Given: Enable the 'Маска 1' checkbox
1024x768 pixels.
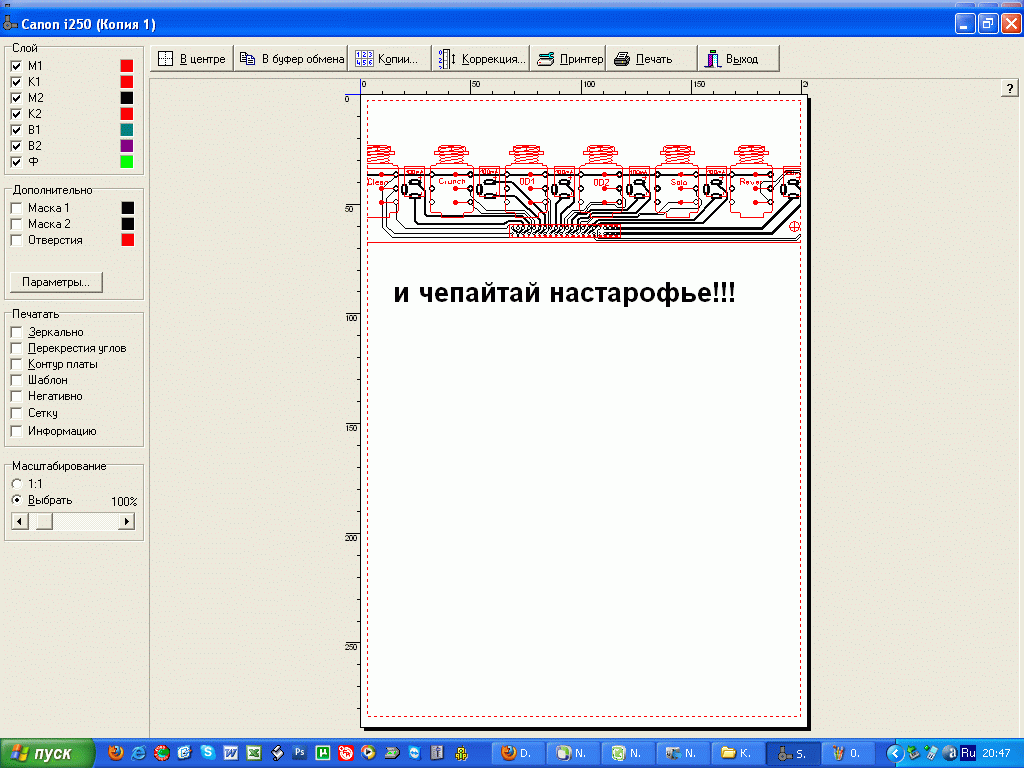Looking at the screenshot, I should (x=16, y=208).
